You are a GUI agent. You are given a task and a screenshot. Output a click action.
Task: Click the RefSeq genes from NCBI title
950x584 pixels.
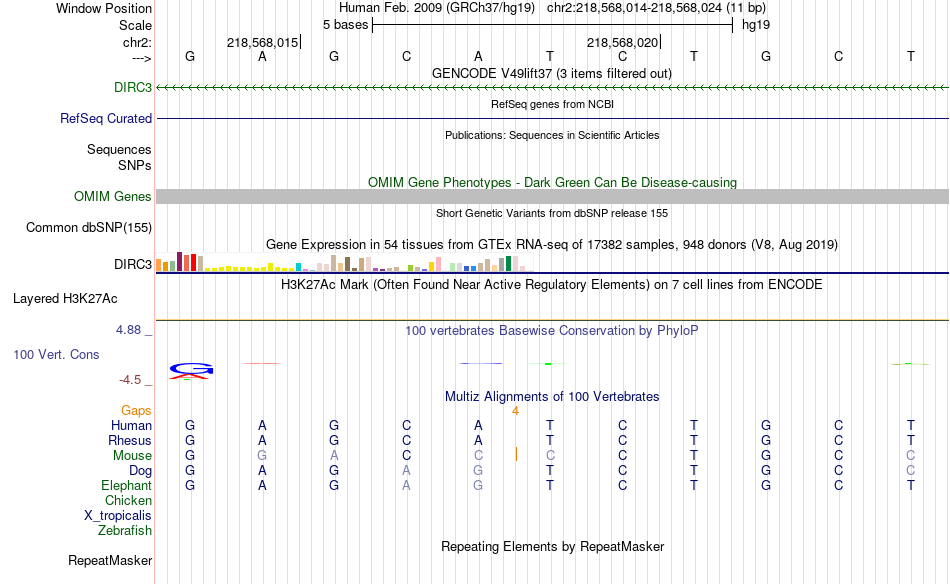click(552, 104)
